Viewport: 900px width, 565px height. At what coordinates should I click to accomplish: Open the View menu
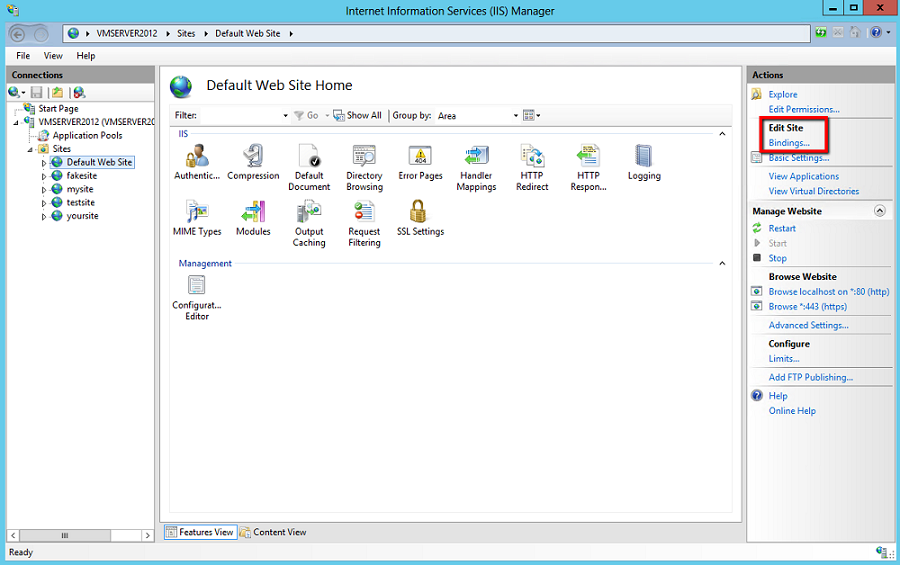(x=53, y=56)
